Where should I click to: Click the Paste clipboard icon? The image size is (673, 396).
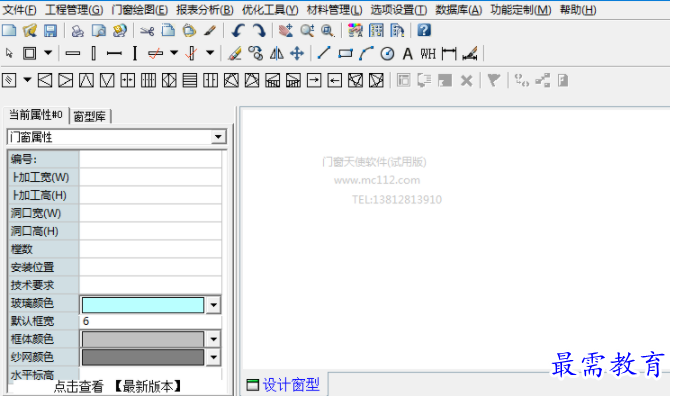pyautogui.click(x=189, y=30)
